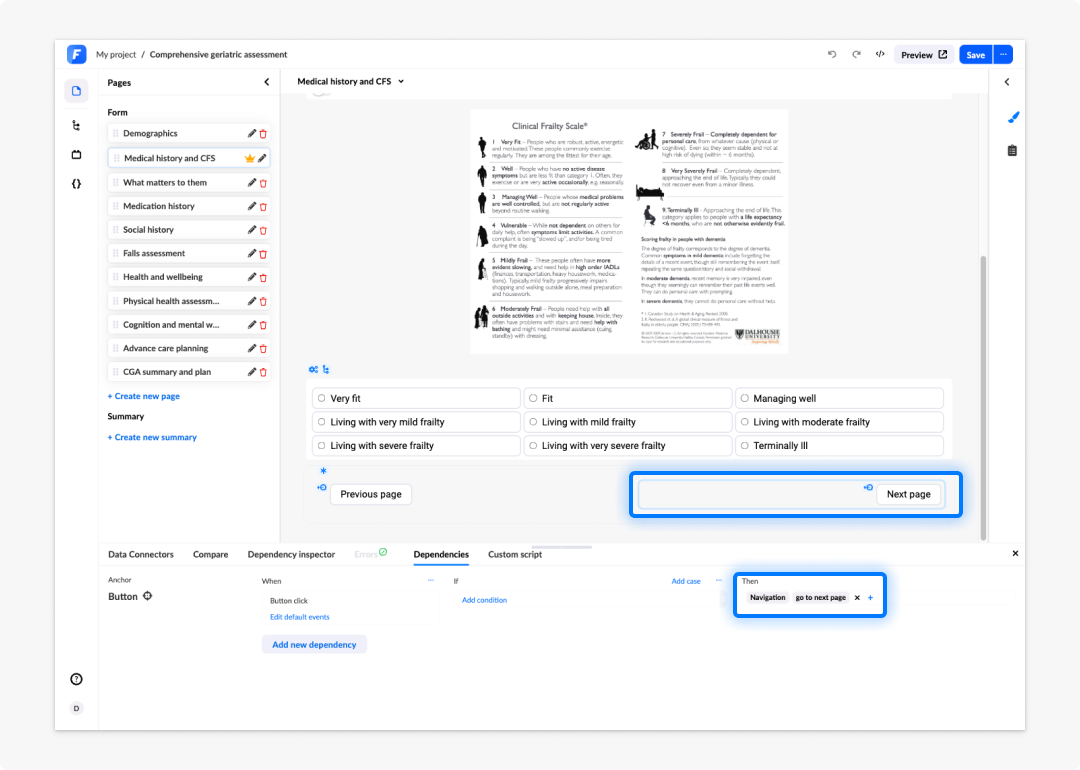The height and width of the screenshot is (770, 1080).
Task: Select the Very fit radio option
Action: tap(416, 398)
